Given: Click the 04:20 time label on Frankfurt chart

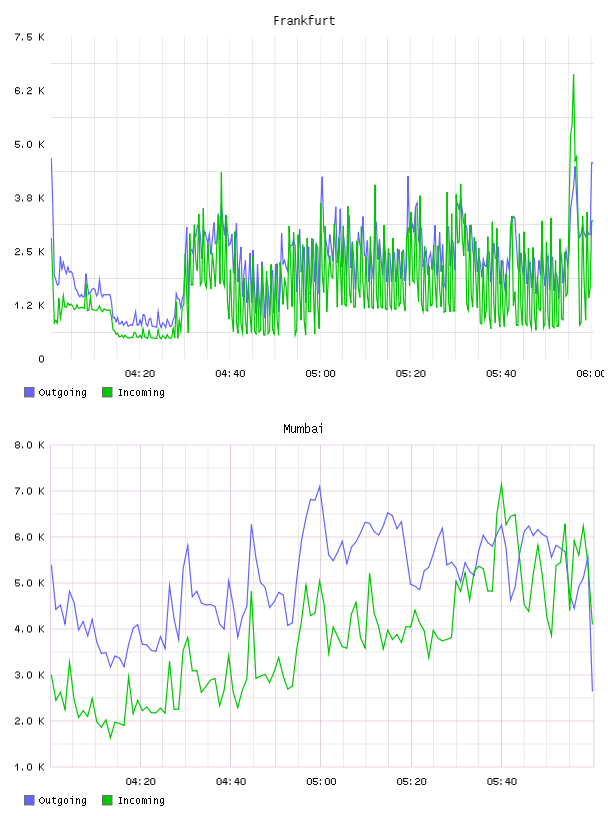Looking at the screenshot, I should point(140,374).
